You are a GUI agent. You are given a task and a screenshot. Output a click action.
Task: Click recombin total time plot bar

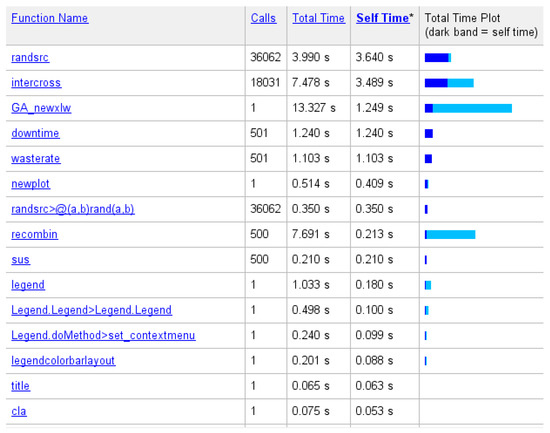tap(450, 234)
